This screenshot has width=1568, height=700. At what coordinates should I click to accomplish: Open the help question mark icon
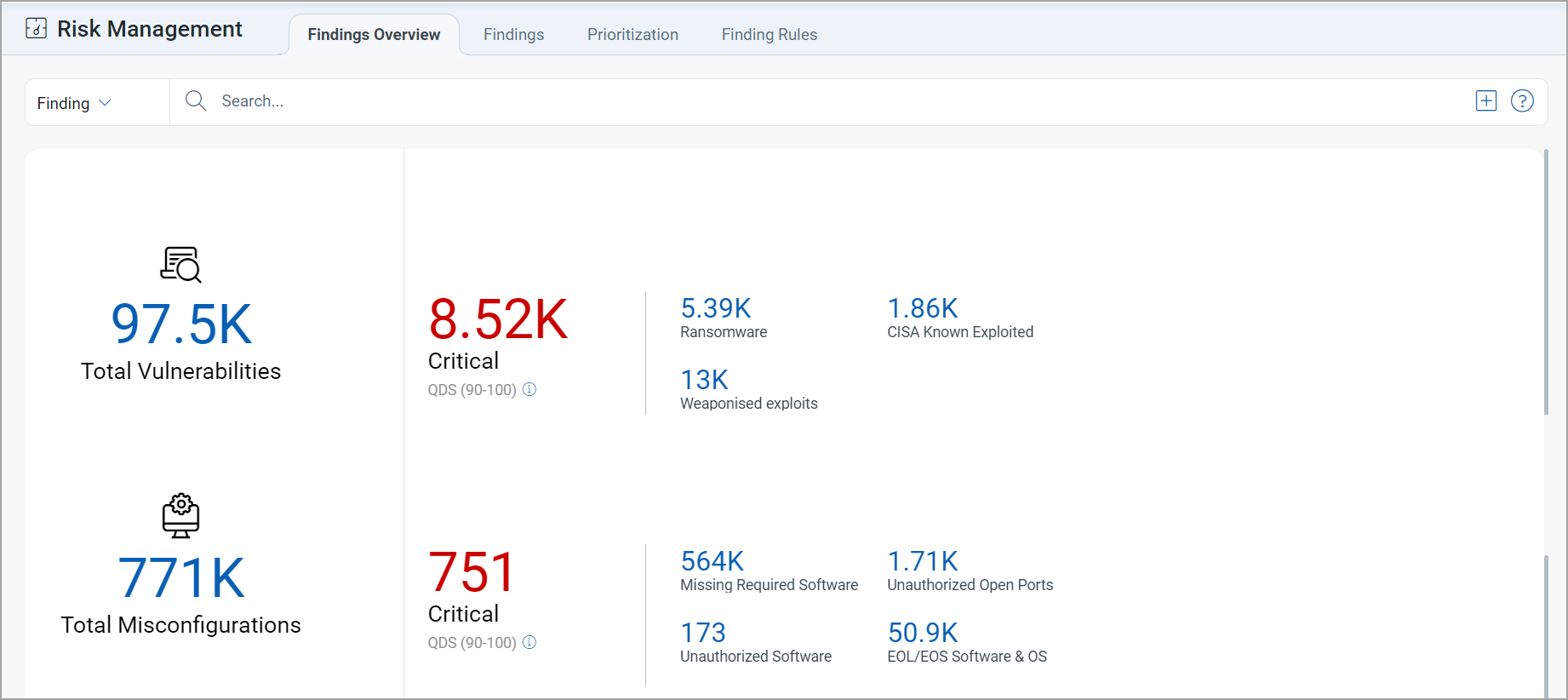(x=1522, y=100)
